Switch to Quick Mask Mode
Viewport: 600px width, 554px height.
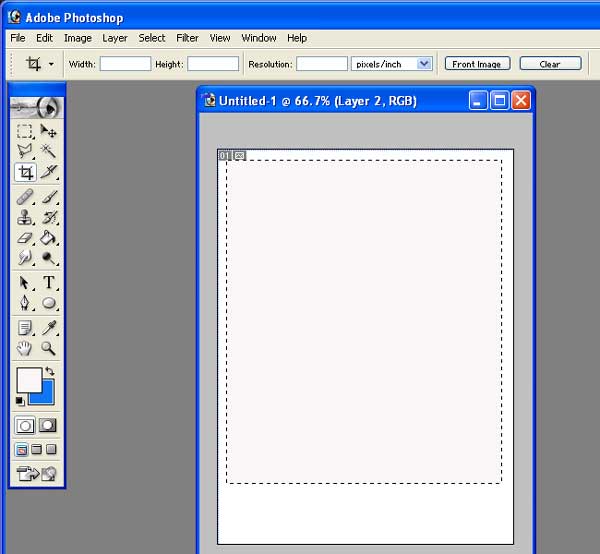pyautogui.click(x=48, y=425)
